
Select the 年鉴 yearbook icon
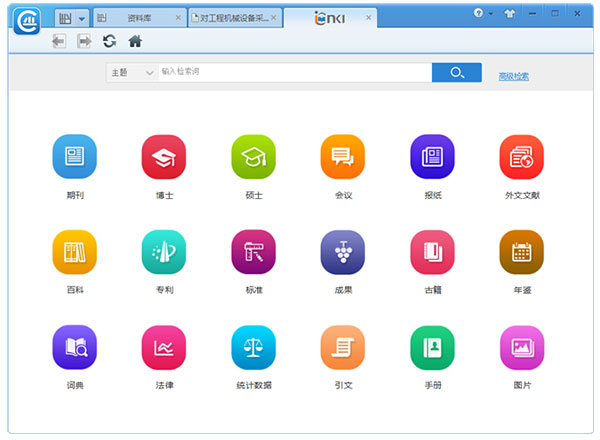point(521,252)
